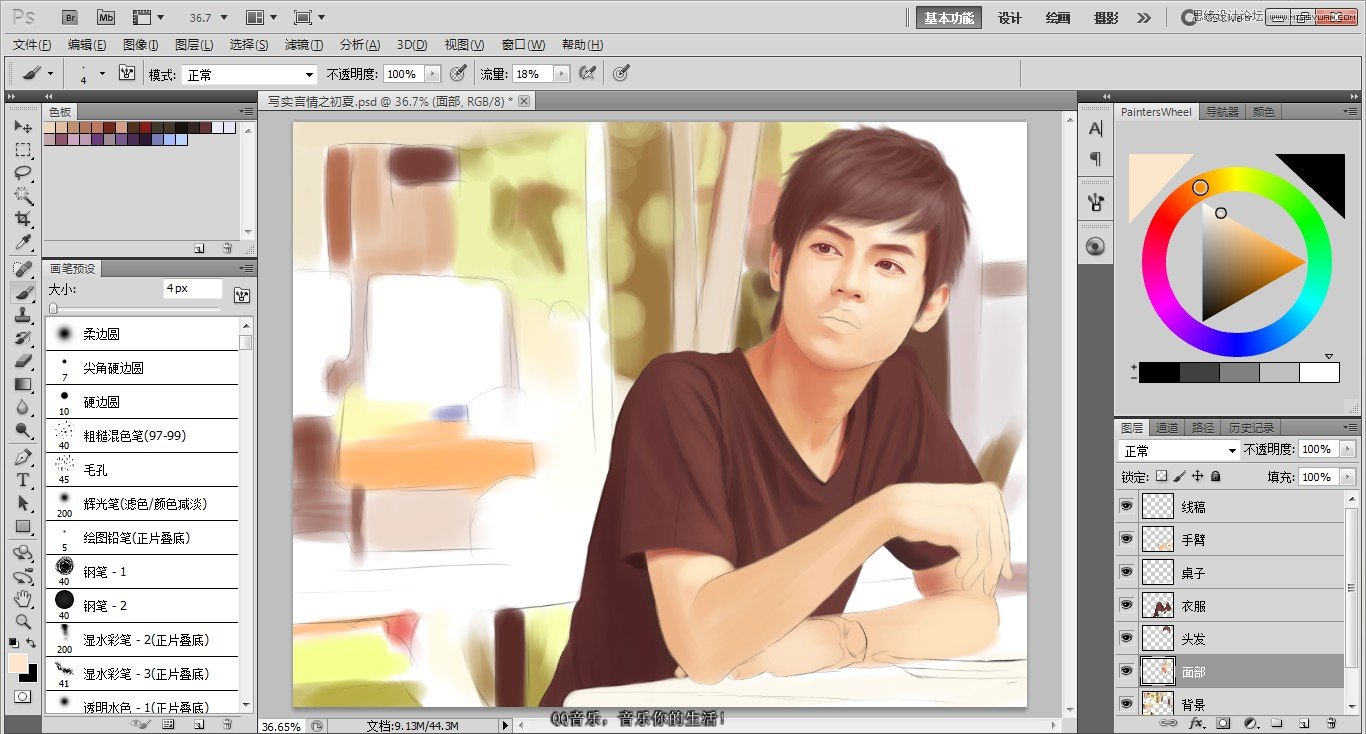Delete the layer with the Layers trash icon
1366x734 pixels.
tap(1330, 722)
